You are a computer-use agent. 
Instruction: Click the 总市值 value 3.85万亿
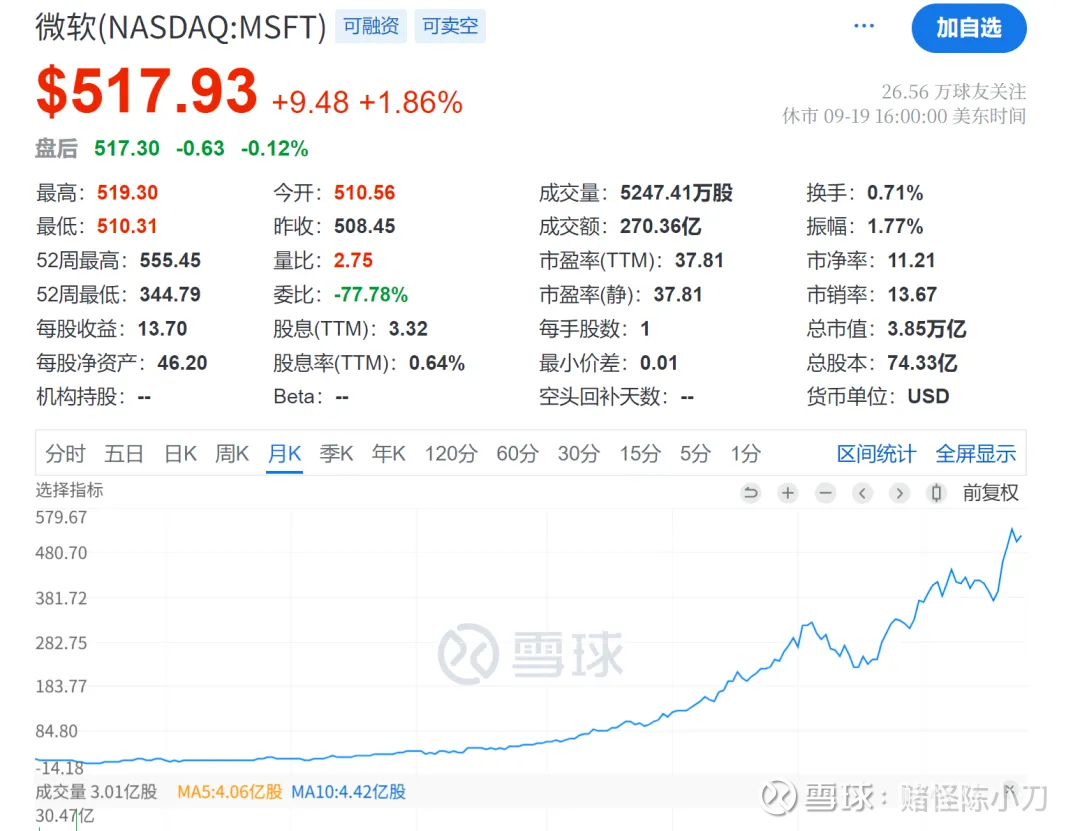(x=926, y=329)
